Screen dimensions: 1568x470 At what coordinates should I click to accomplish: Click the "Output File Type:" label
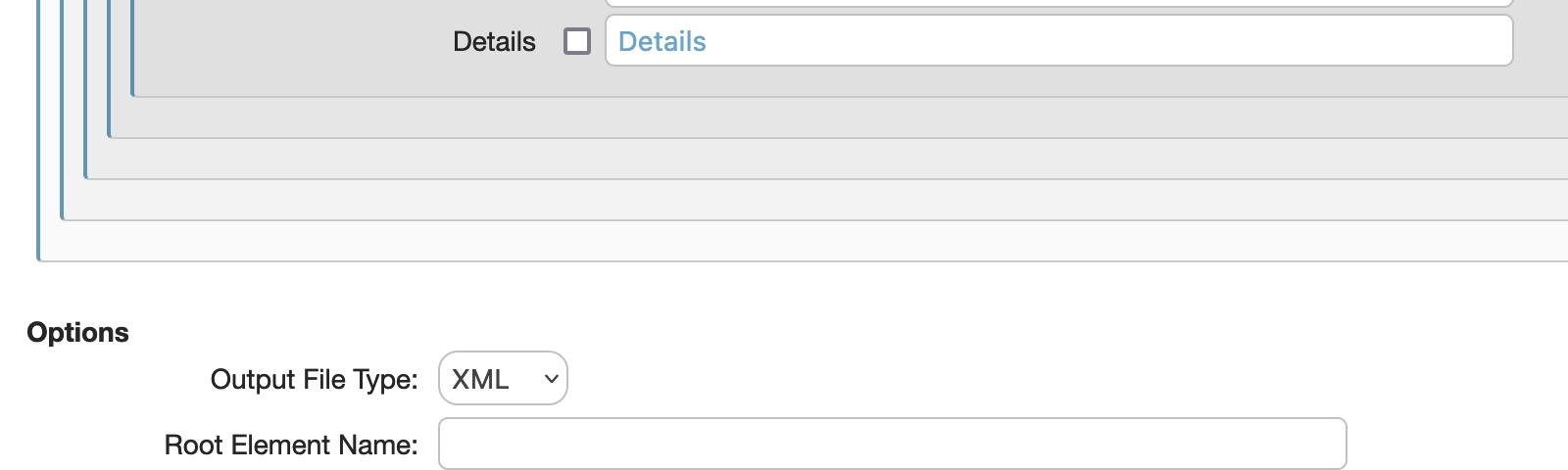pyautogui.click(x=314, y=379)
